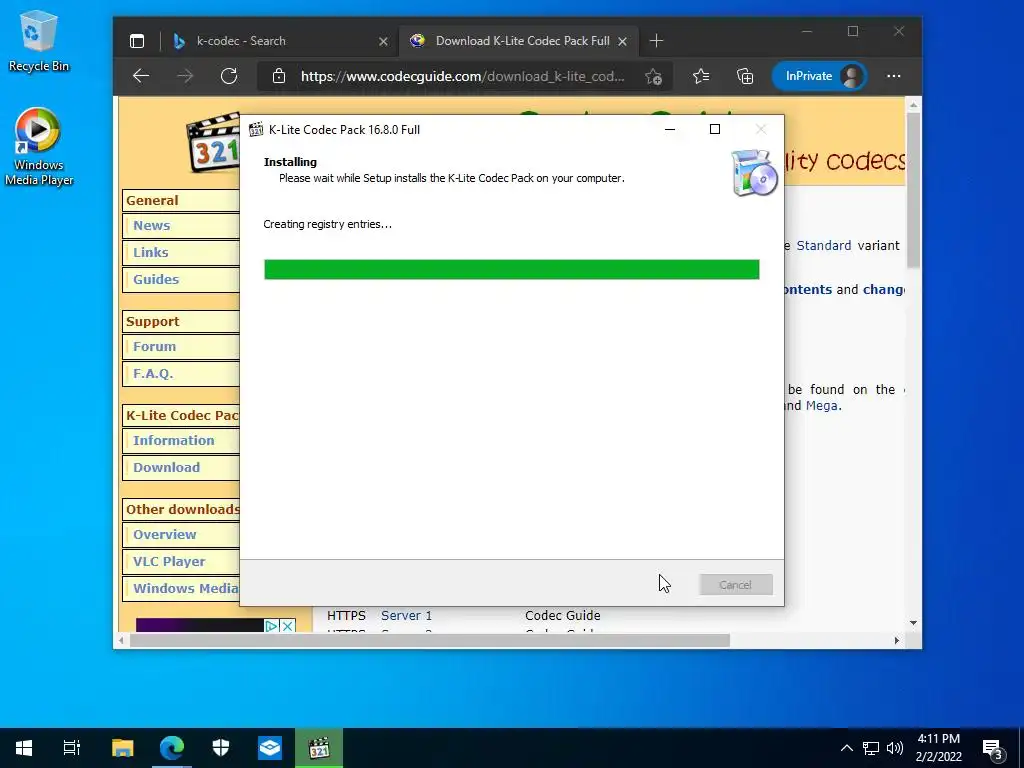Click the codecguide.com address bar
Image resolution: width=1024 pixels, height=768 pixels.
462,76
